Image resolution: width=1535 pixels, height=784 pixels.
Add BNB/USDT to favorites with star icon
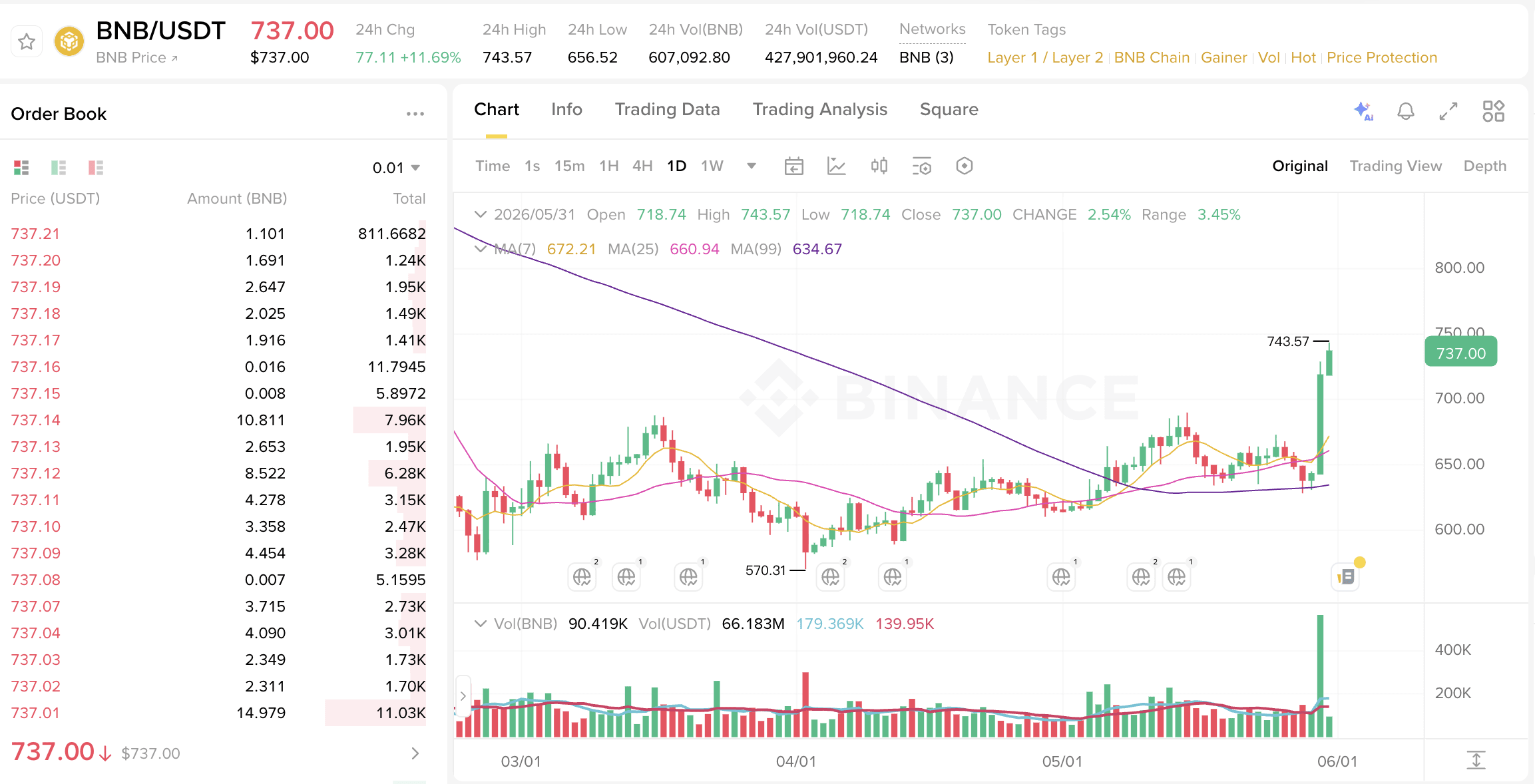point(27,42)
